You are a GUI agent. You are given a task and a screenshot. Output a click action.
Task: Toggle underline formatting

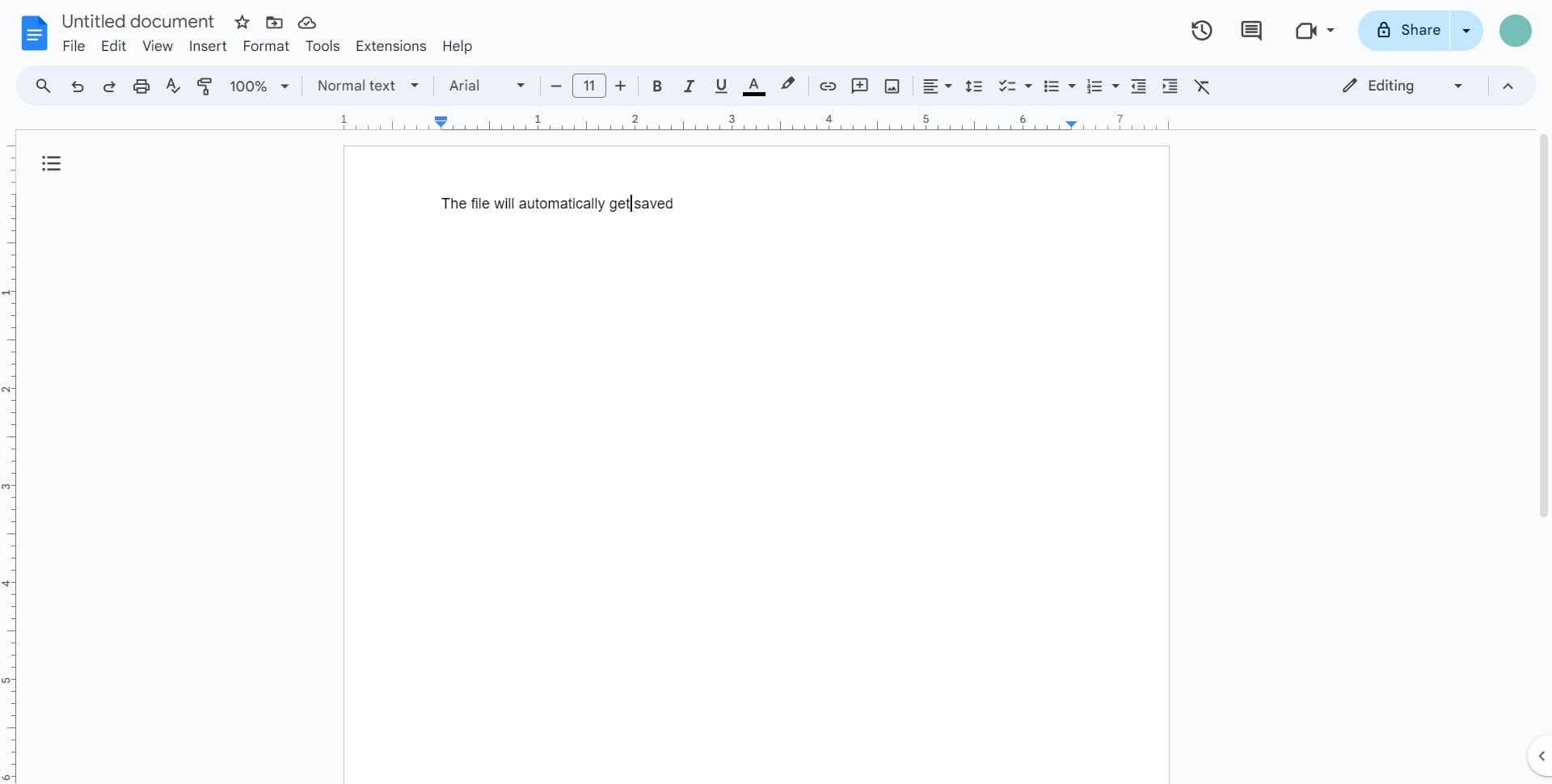(722, 86)
